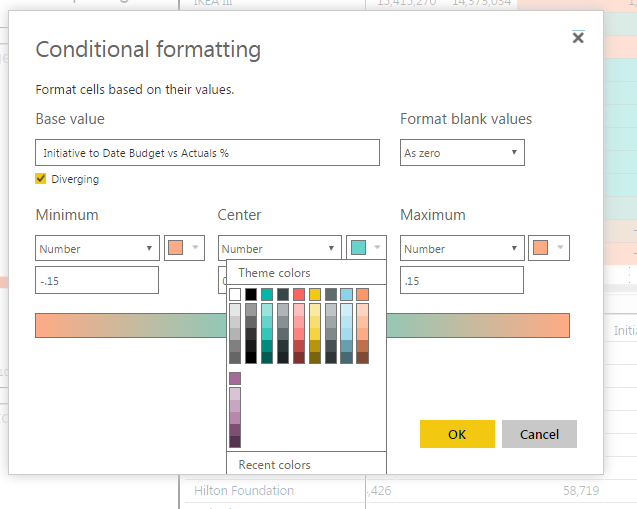Select the darkest red shade
This screenshot has width=637, height=509.
[x=299, y=357]
